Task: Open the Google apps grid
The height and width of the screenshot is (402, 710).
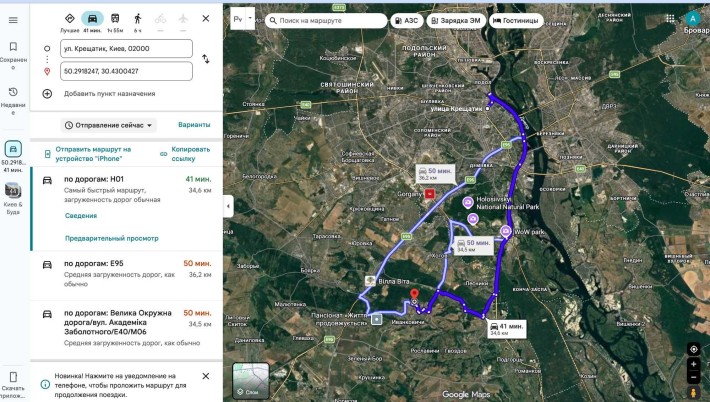Action: (x=670, y=18)
